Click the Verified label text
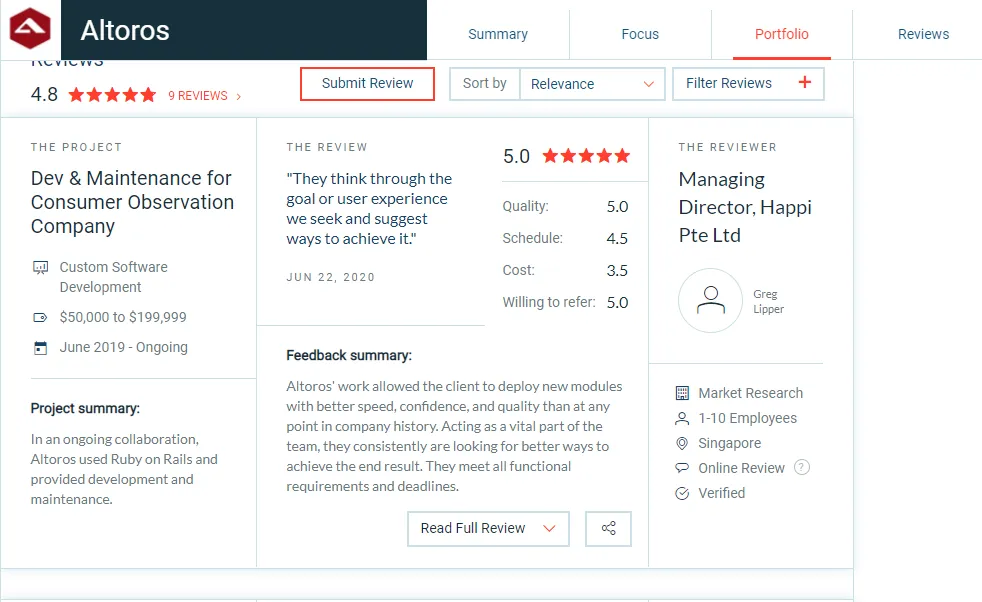The image size is (982, 602). point(721,494)
